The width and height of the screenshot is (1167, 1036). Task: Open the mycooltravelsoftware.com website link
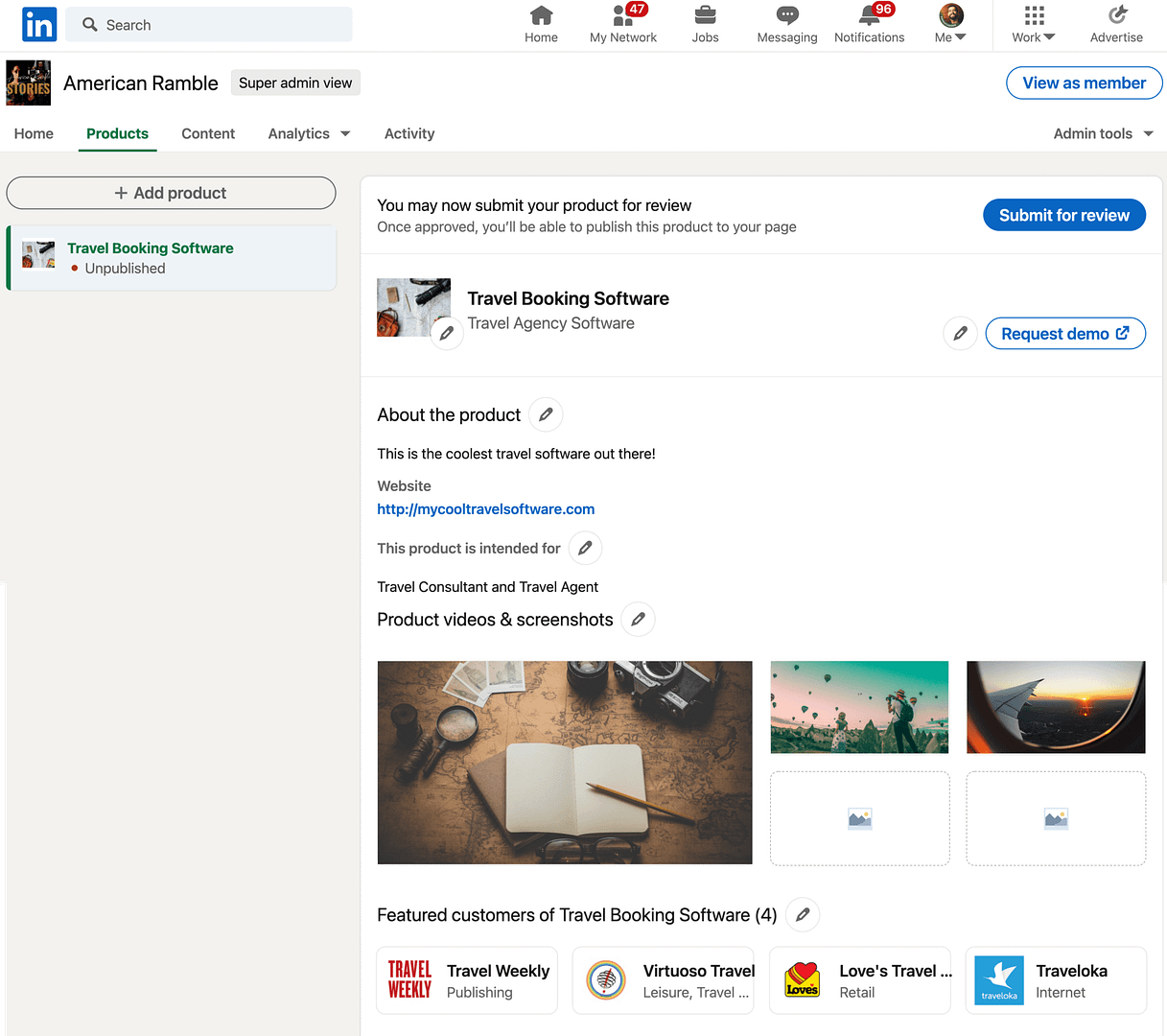click(485, 508)
